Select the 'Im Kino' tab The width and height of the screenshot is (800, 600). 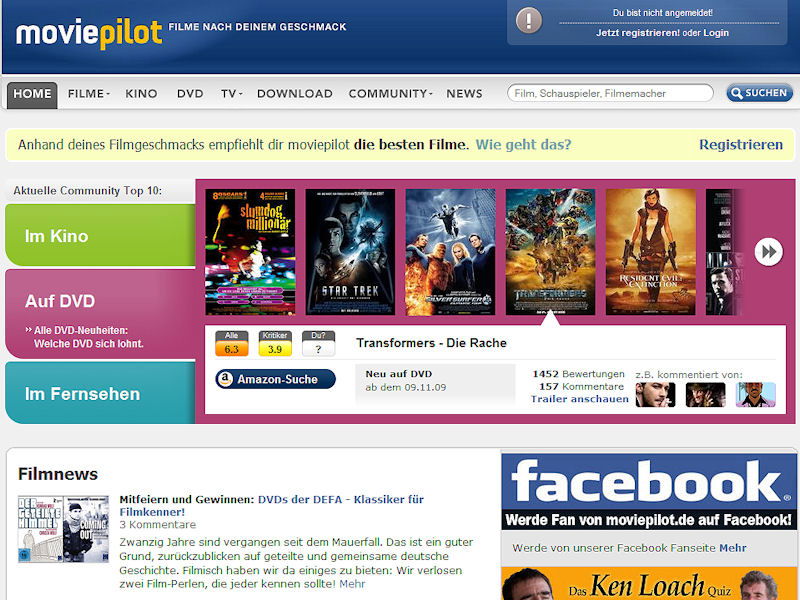[100, 235]
